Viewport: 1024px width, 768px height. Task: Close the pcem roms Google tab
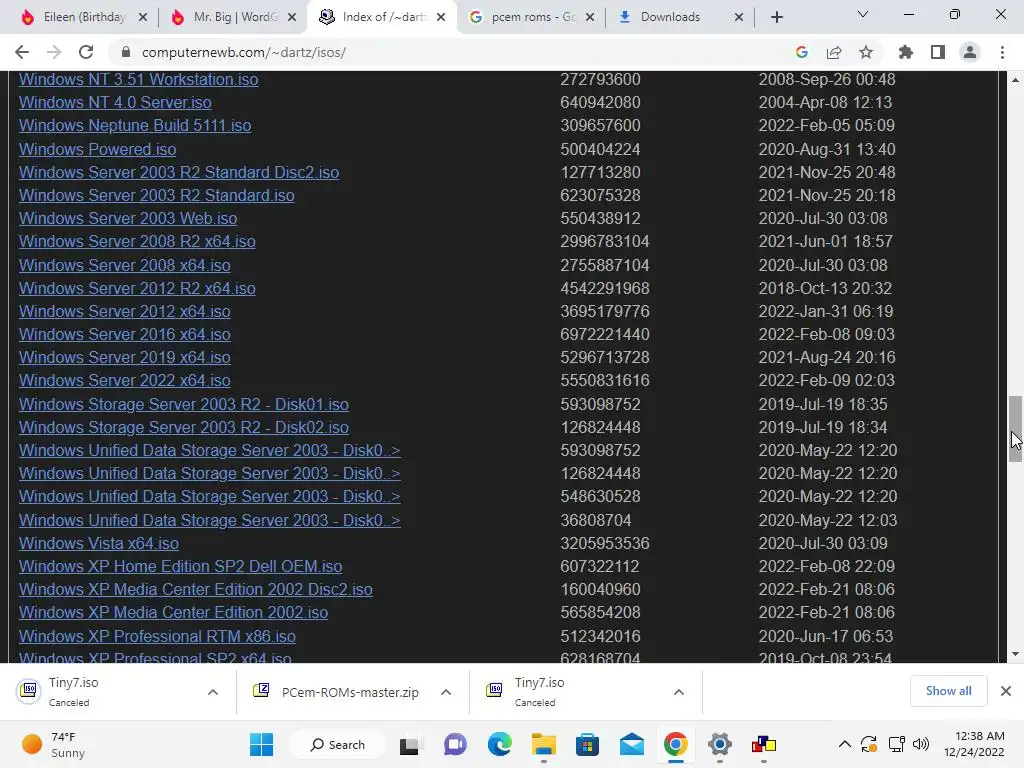[590, 17]
